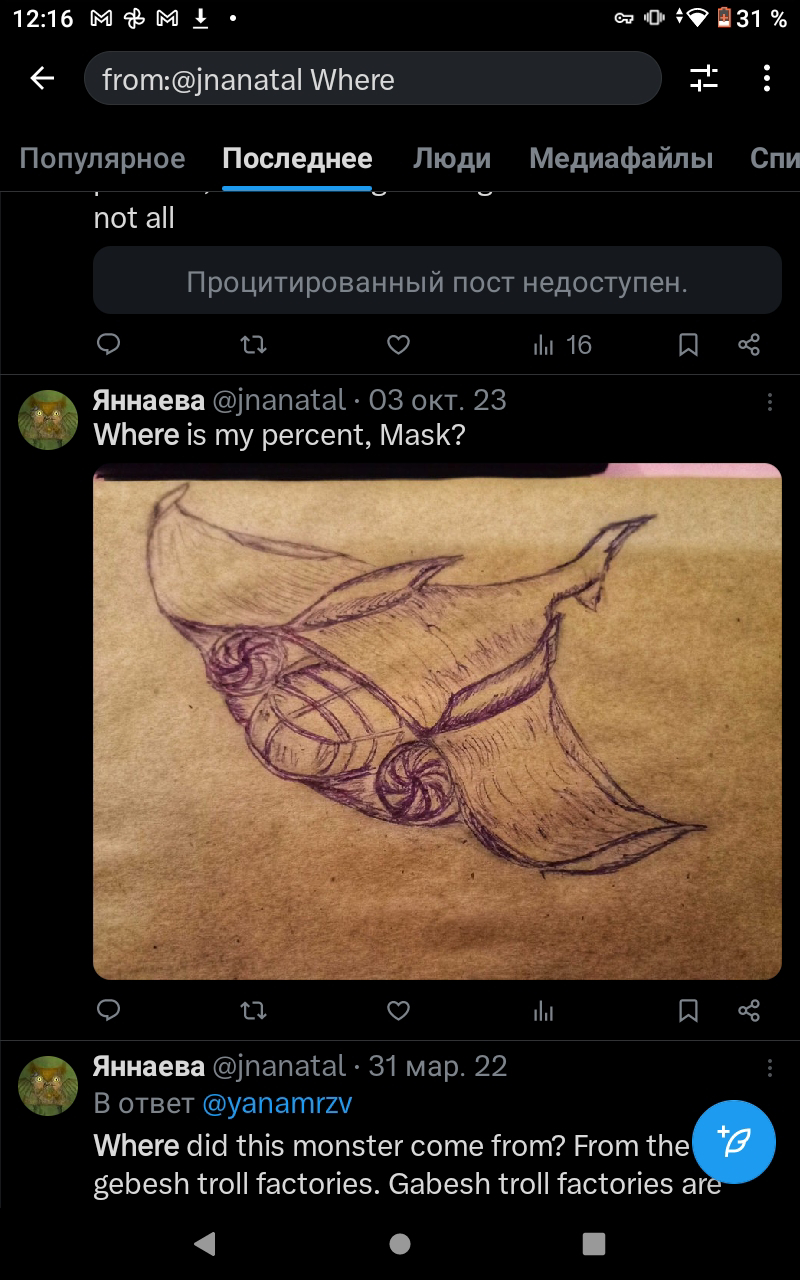Switch to the Медиафайлы tab
The image size is (800, 1280).
coord(621,158)
